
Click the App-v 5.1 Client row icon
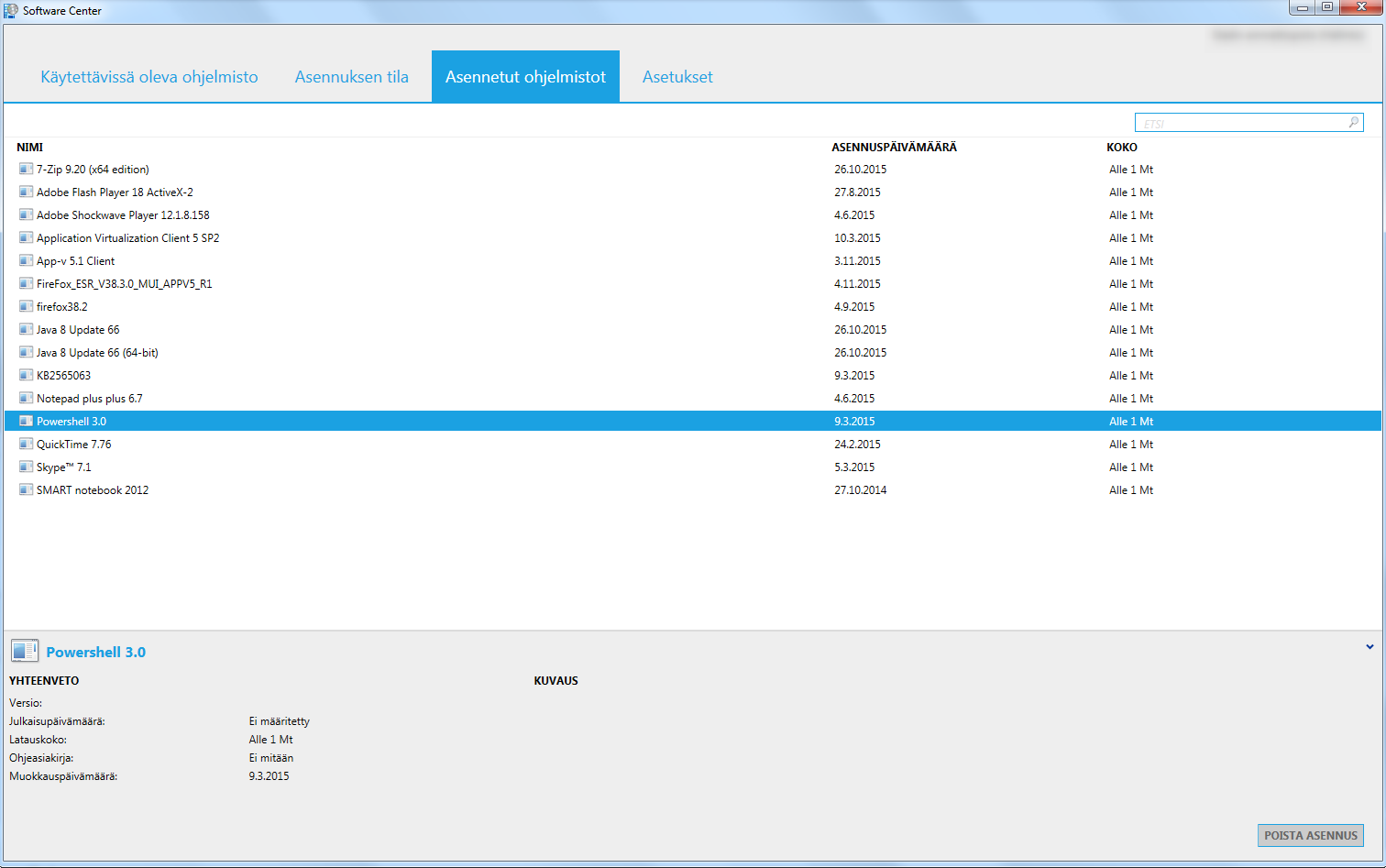coord(26,260)
